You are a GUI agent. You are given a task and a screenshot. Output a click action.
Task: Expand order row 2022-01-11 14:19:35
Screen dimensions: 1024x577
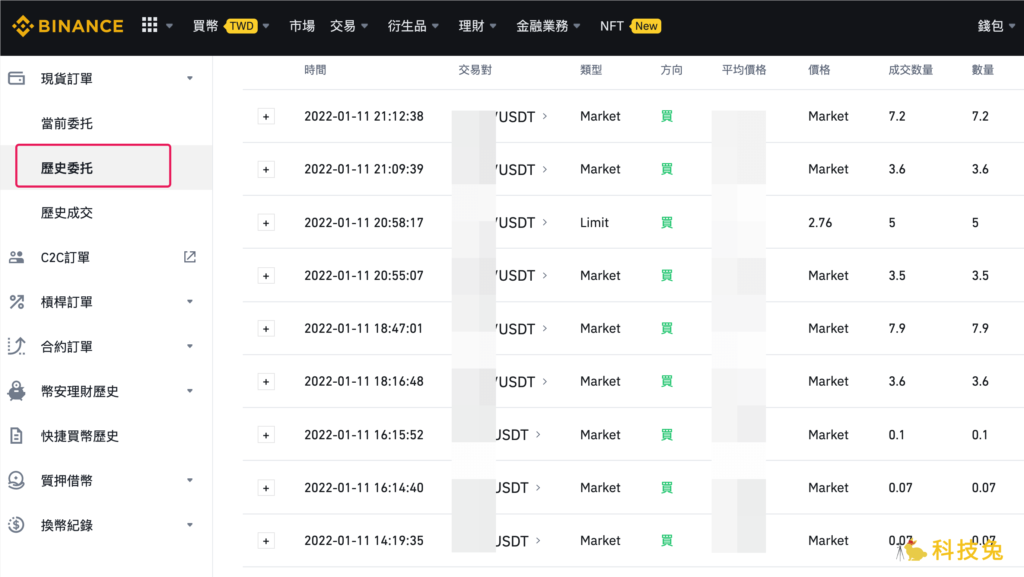pos(266,541)
